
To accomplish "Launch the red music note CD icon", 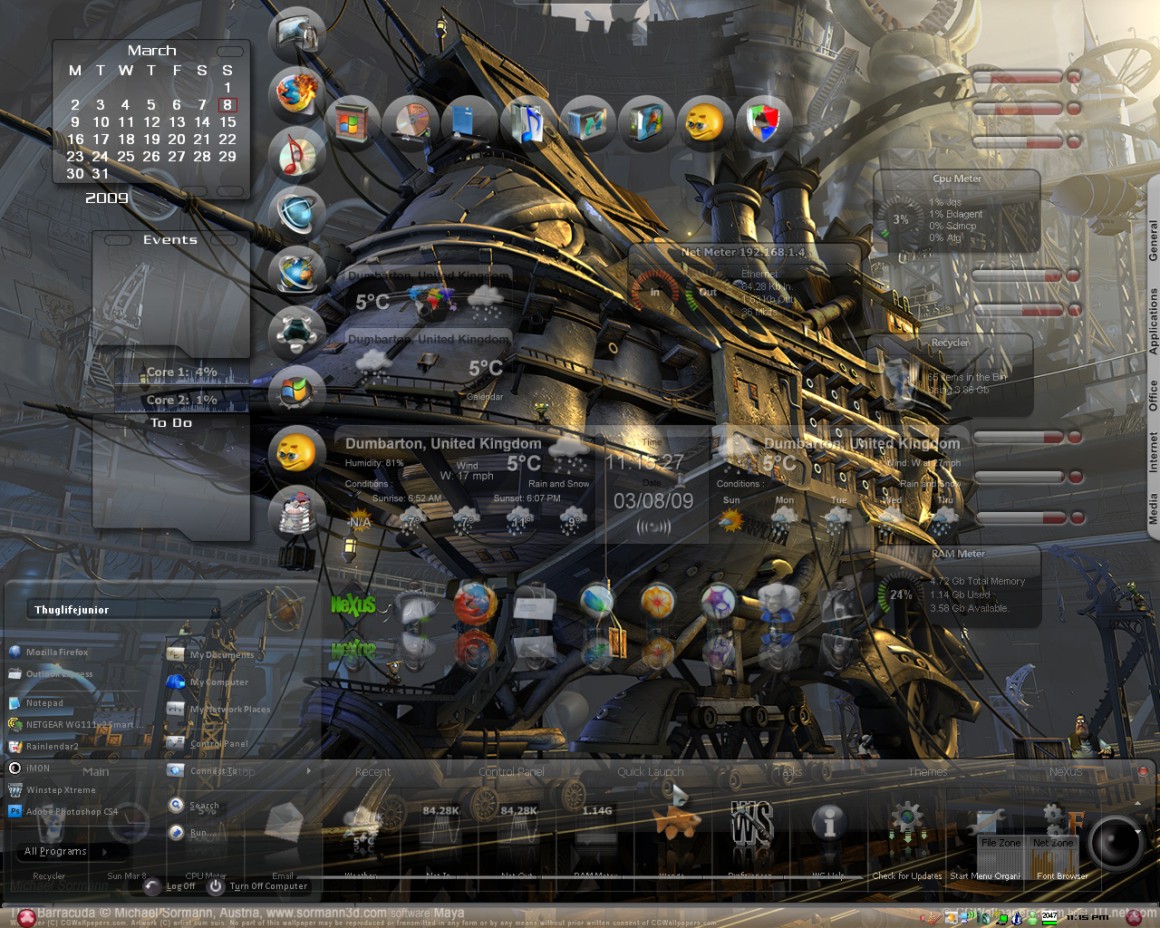I will (x=297, y=155).
